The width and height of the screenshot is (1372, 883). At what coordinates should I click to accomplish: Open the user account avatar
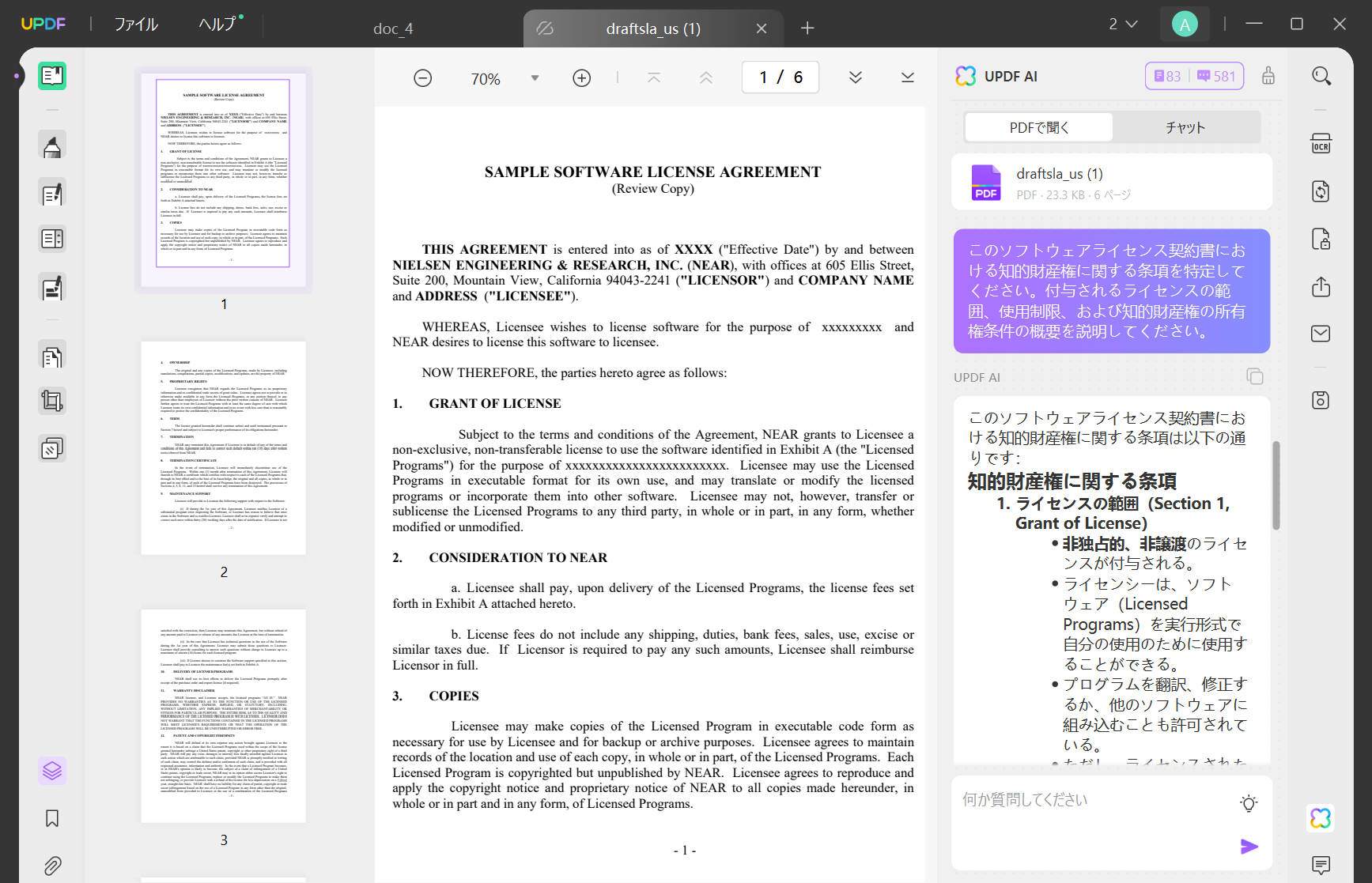pos(1185,25)
